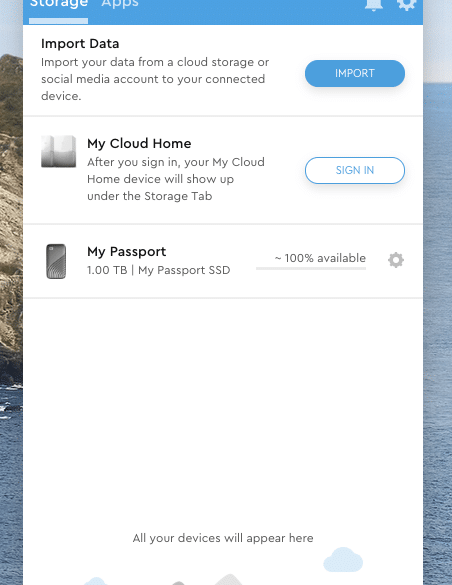Viewport: 452px width, 585px height.
Task: Click the My Passport SSD drive icon
Action: point(56,261)
